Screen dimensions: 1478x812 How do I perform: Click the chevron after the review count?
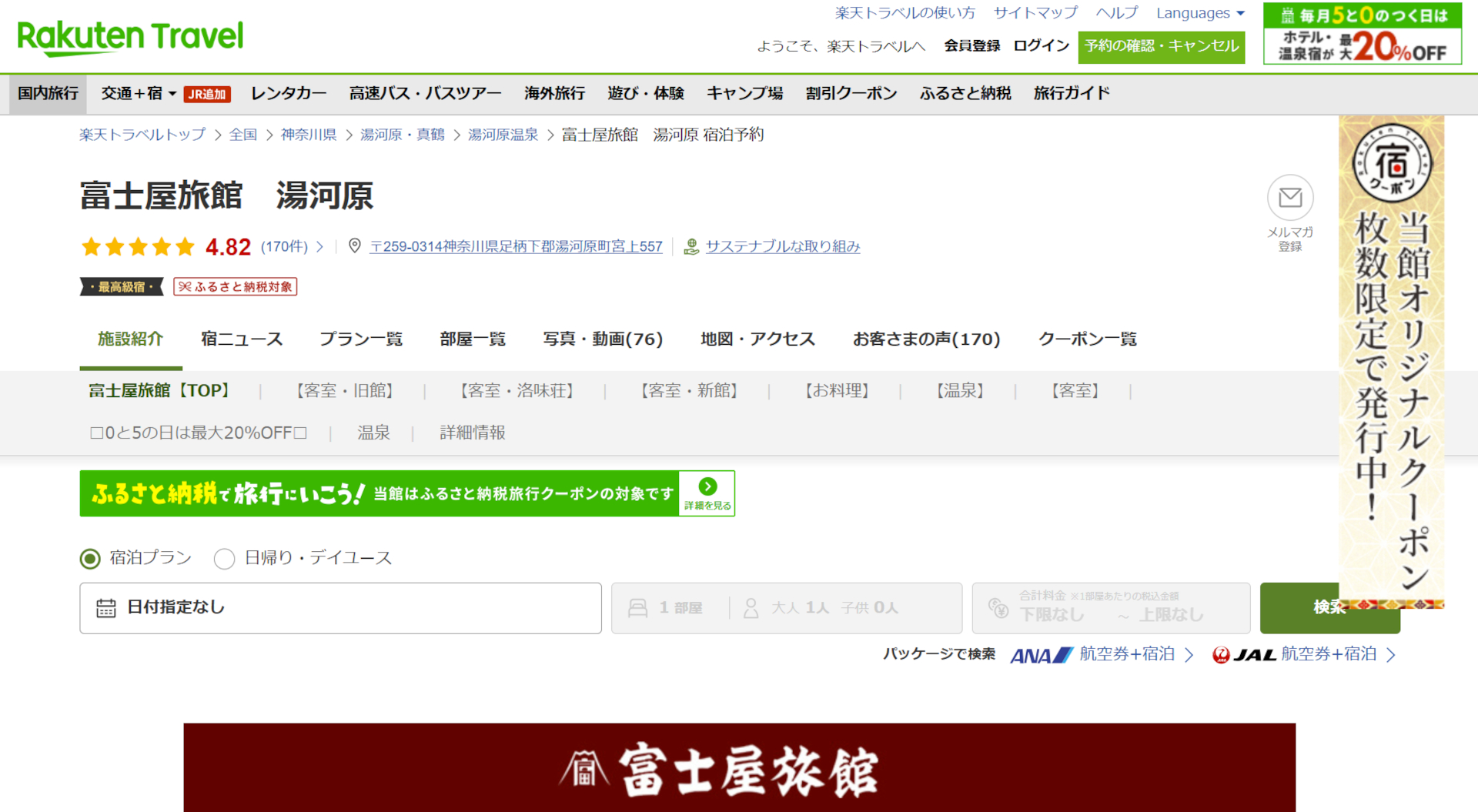(319, 247)
